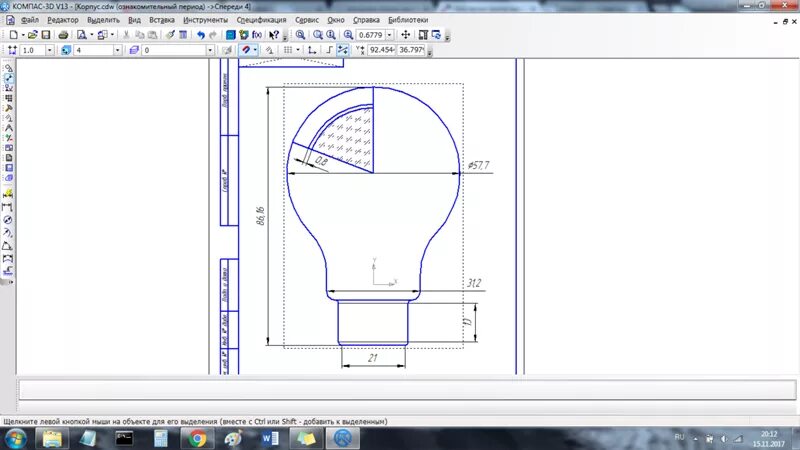Click the zoom by scale magnifier icon
The width and height of the screenshot is (800, 450).
click(348, 35)
